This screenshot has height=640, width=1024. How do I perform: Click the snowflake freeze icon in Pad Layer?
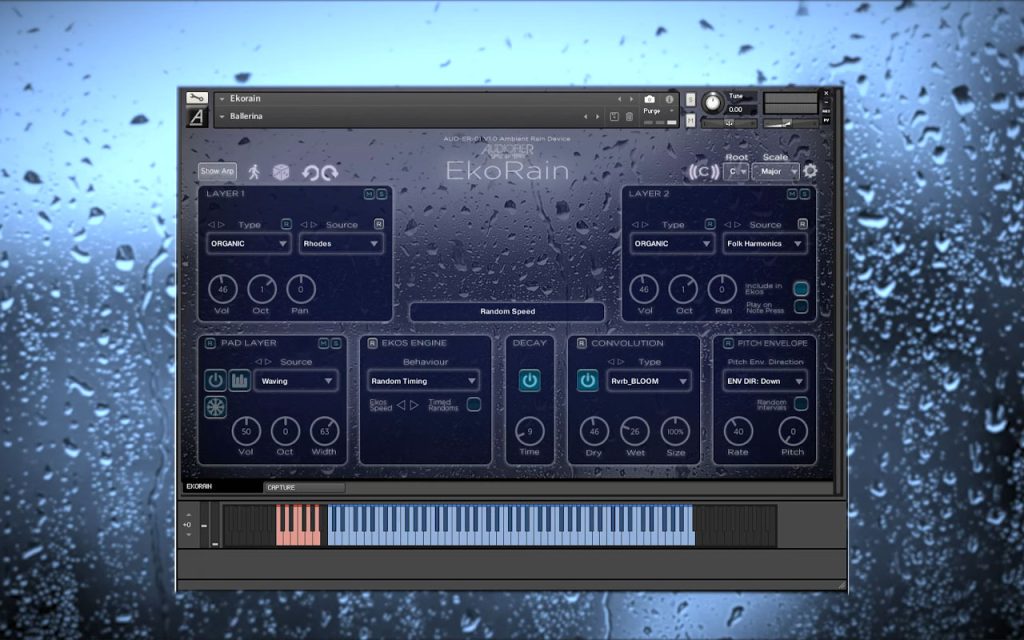point(216,407)
